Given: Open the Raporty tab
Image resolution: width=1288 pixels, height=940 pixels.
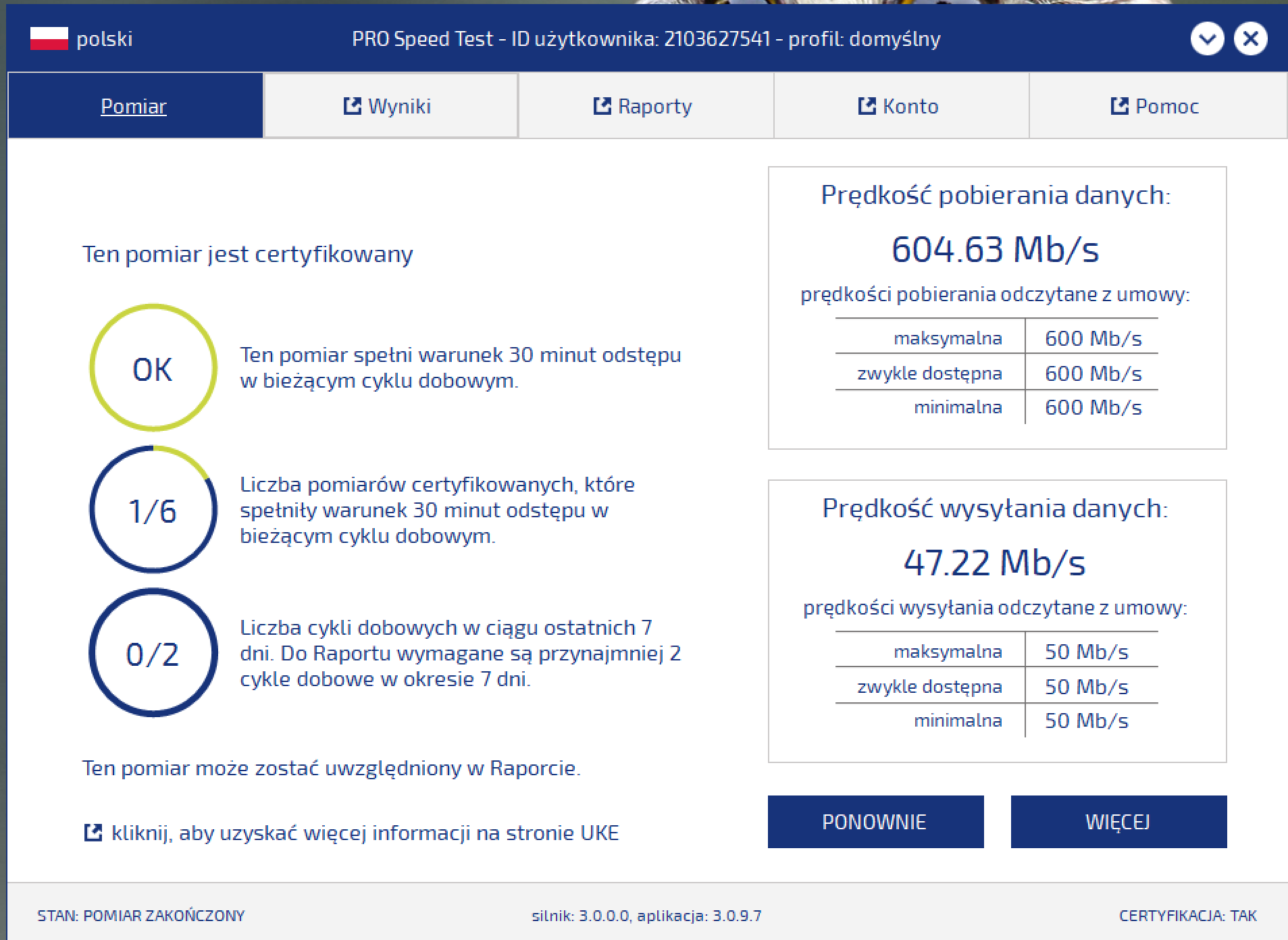Looking at the screenshot, I should (x=646, y=106).
